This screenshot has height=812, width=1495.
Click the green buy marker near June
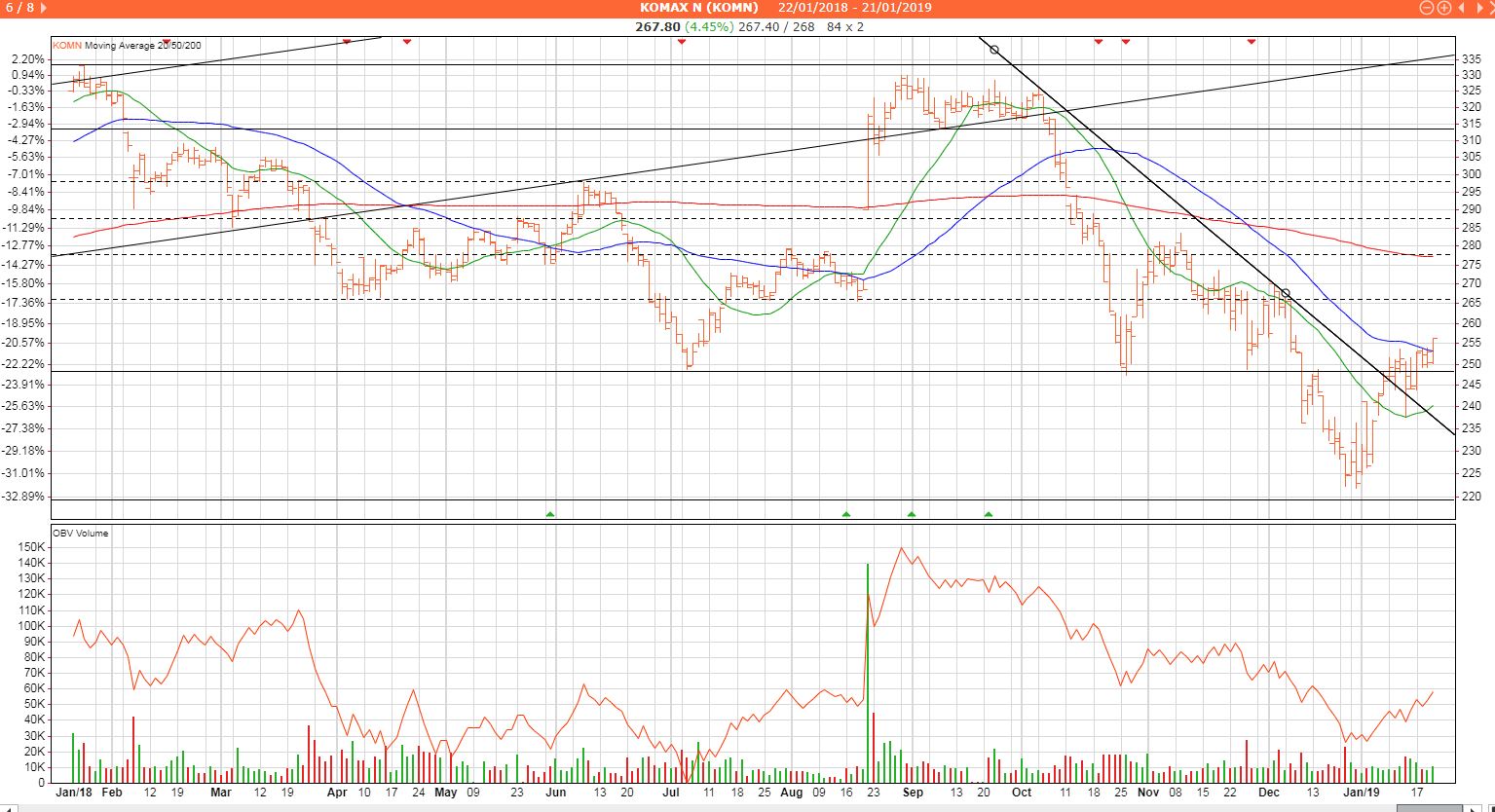pos(550,513)
